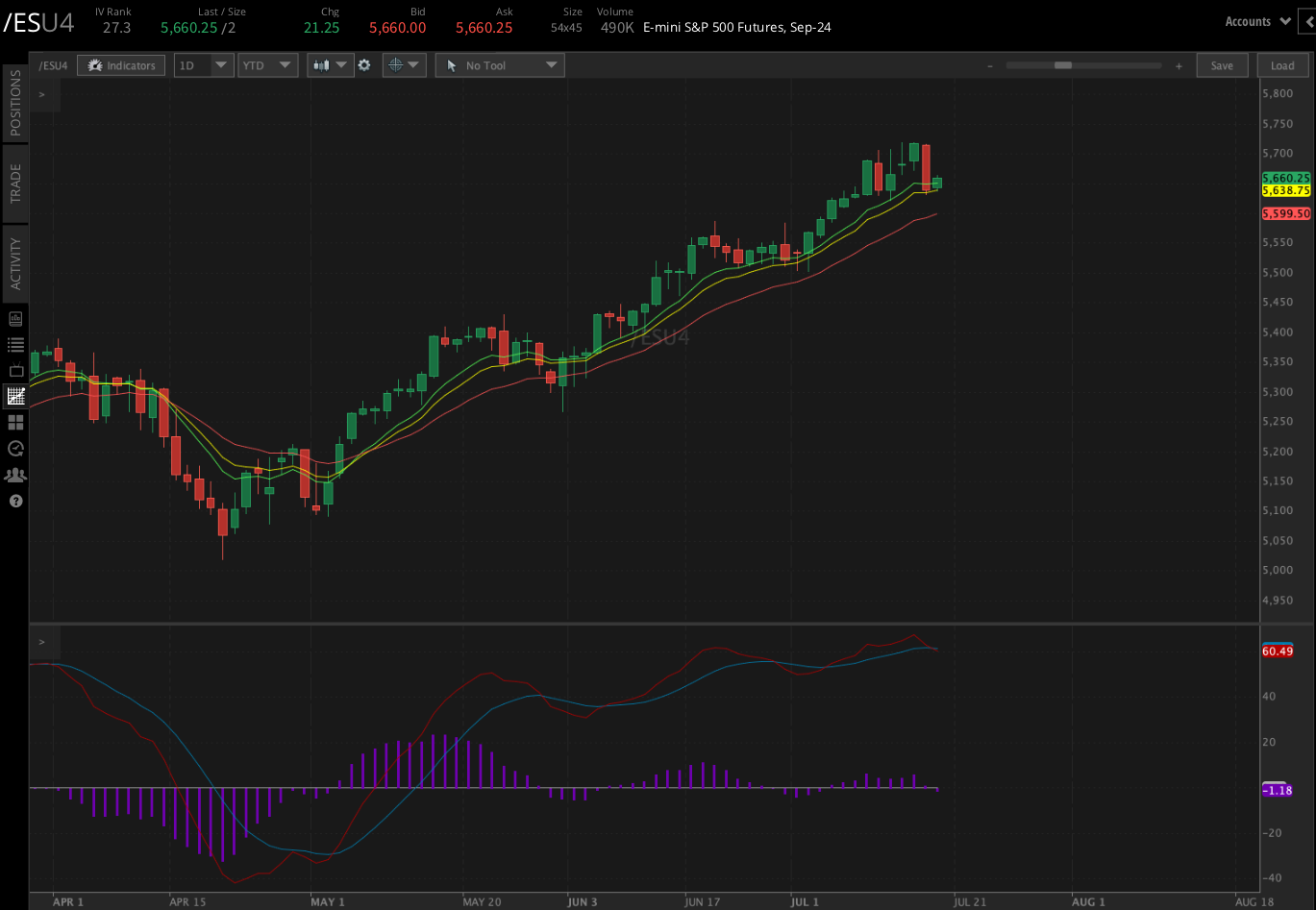The image size is (1316, 910).
Task: Open the watchlist sidebar icon
Action: [14, 344]
